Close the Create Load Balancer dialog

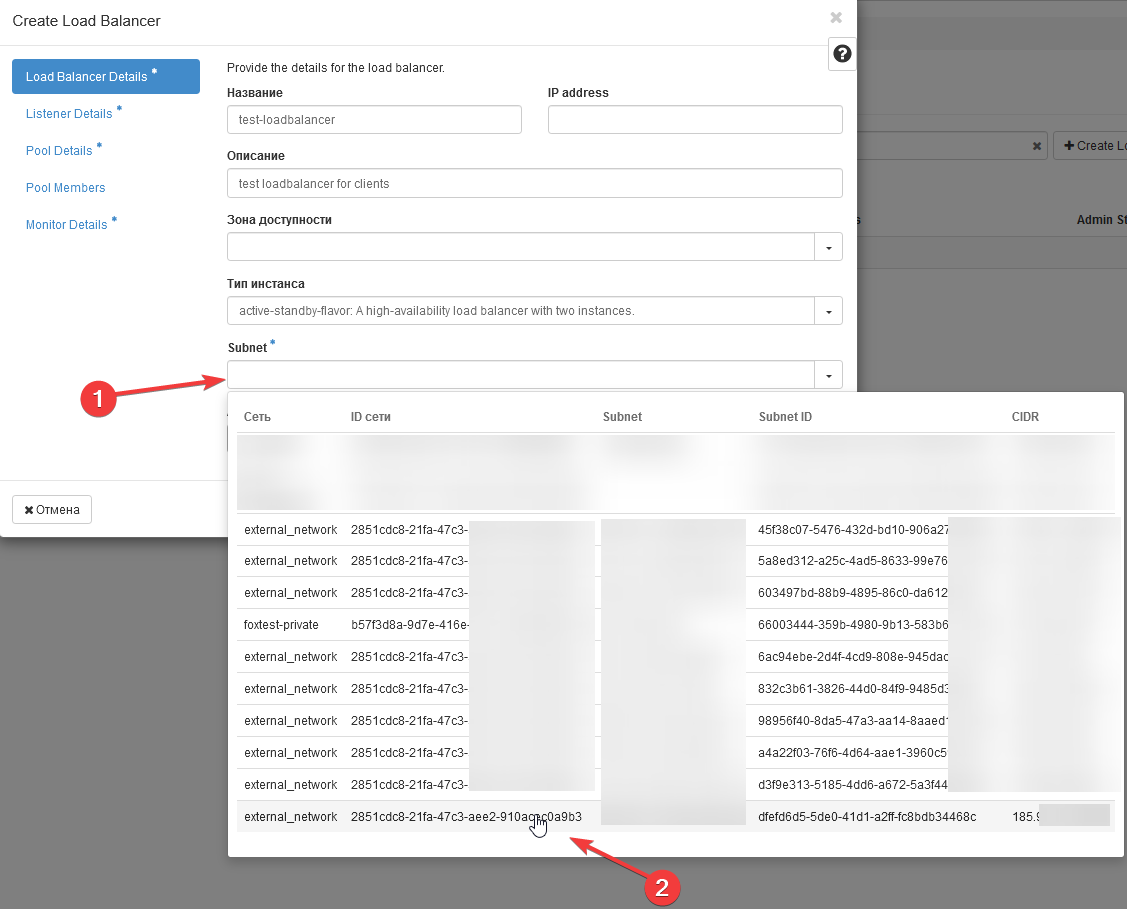click(836, 18)
